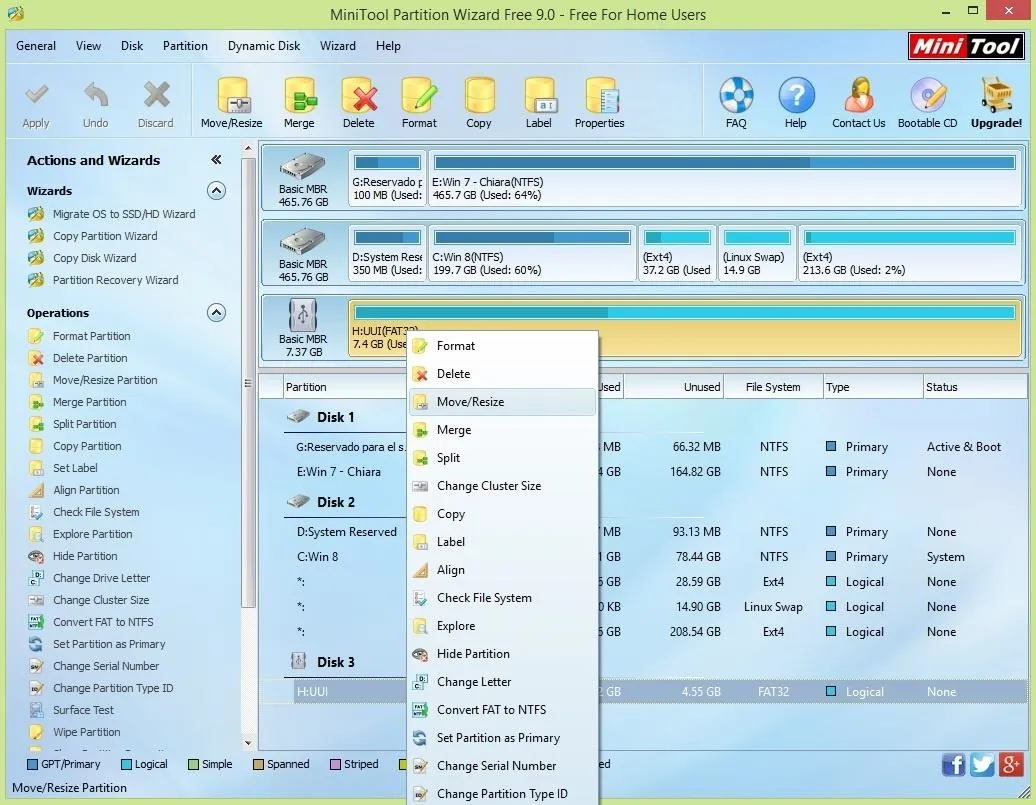Image resolution: width=1036 pixels, height=805 pixels.
Task: Click the Twitter bird icon
Action: [x=982, y=765]
